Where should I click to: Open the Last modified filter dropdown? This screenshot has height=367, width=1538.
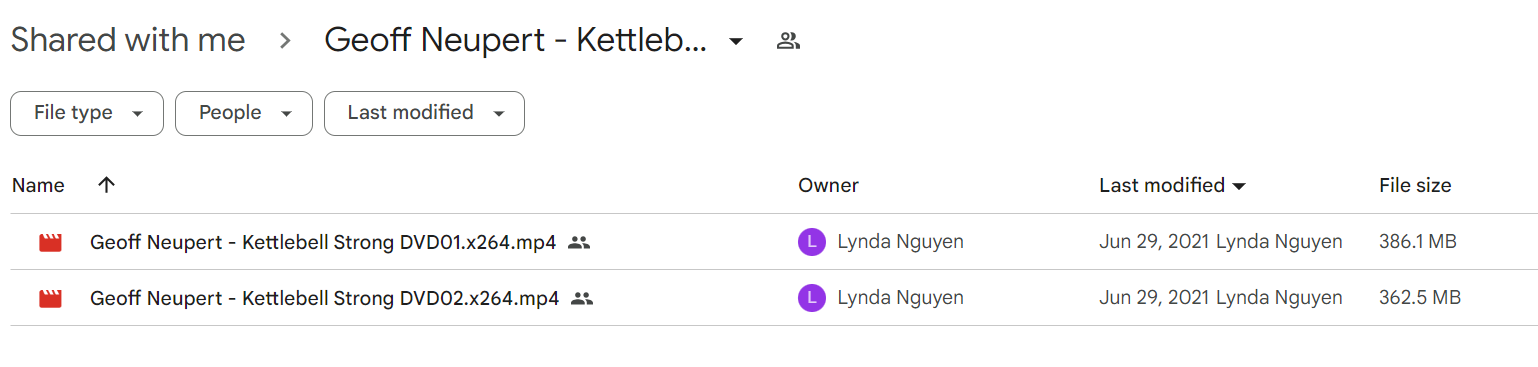point(424,113)
